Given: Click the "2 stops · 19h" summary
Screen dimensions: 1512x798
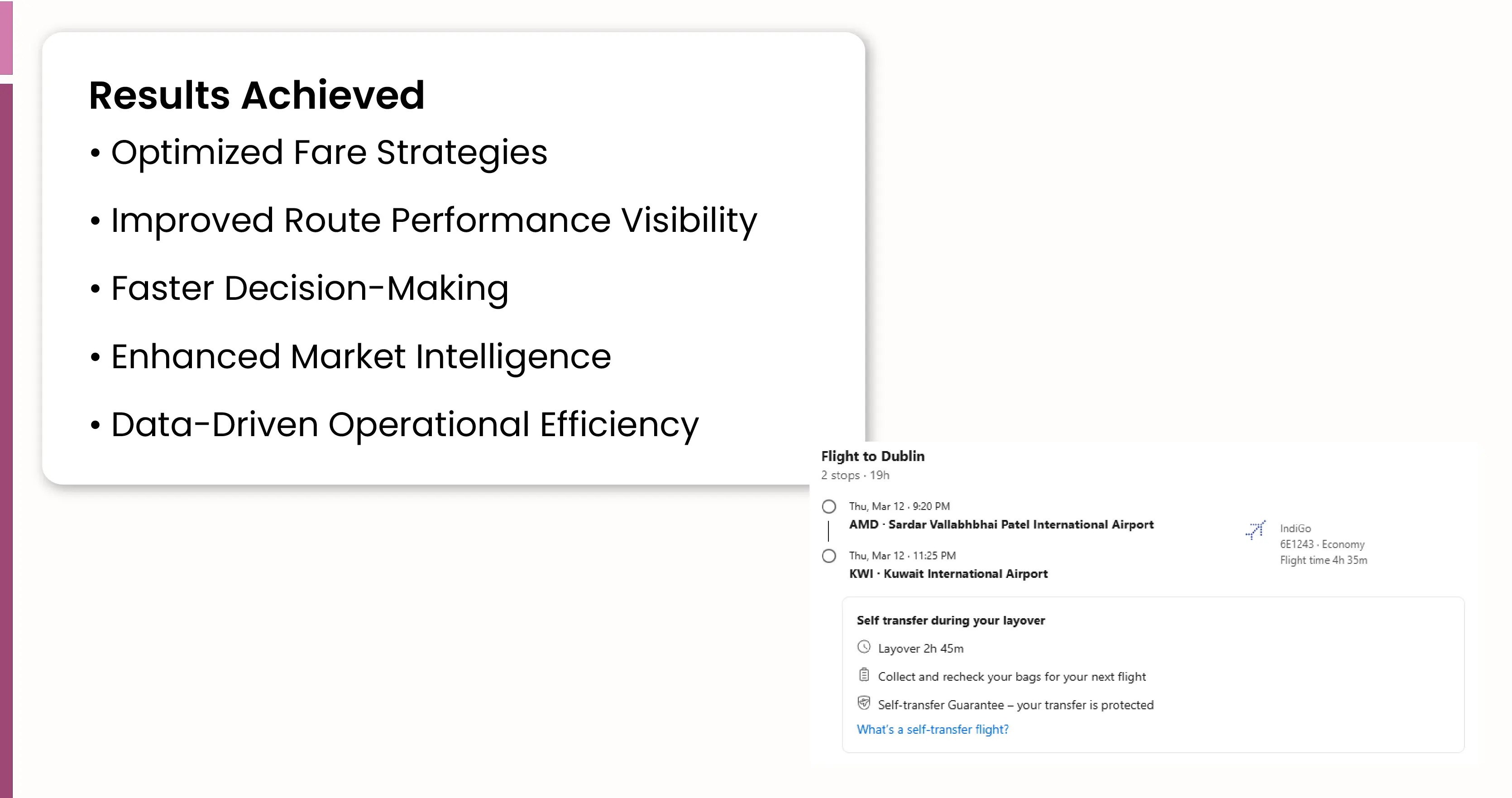Looking at the screenshot, I should 855,475.
